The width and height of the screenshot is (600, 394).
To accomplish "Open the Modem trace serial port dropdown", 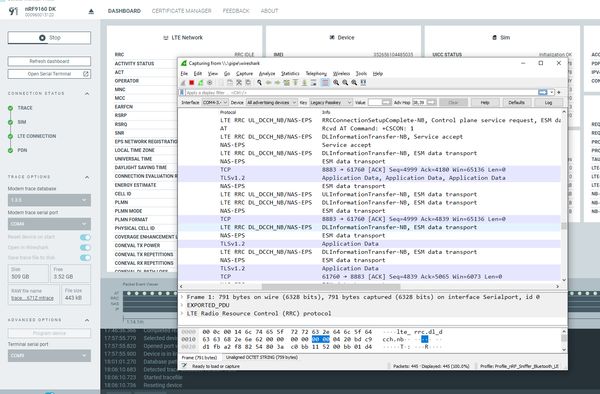I will [49, 224].
